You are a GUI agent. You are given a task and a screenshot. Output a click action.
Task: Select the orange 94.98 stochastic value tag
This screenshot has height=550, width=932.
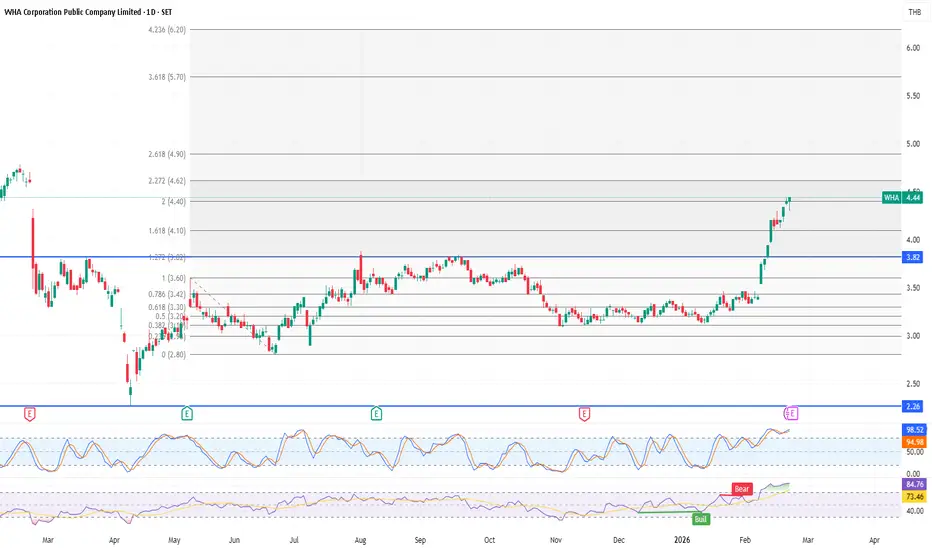(914, 442)
